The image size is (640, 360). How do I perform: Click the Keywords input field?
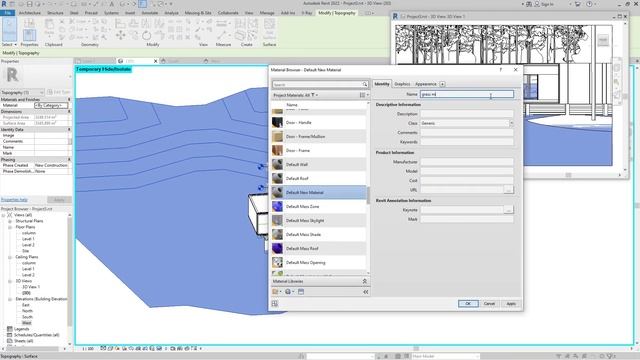coord(467,142)
